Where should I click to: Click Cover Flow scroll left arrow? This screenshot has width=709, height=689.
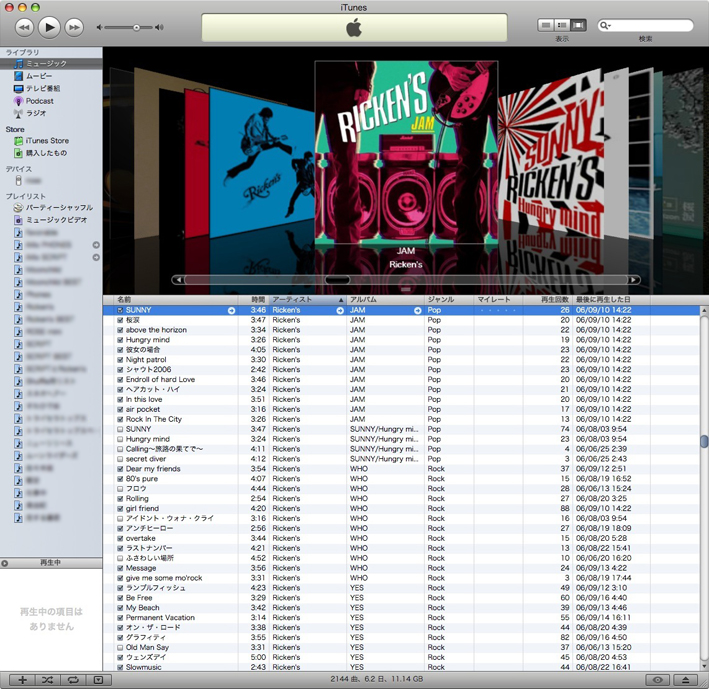click(x=179, y=280)
